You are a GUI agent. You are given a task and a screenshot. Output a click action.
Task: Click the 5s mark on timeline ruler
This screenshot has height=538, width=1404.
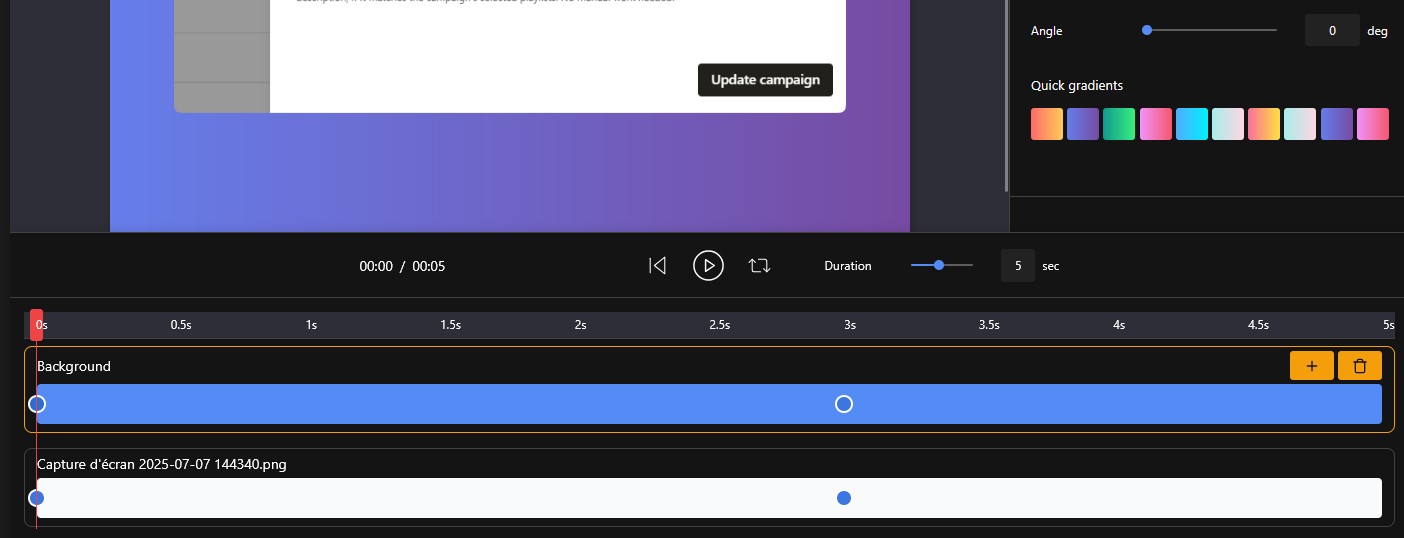1388,325
